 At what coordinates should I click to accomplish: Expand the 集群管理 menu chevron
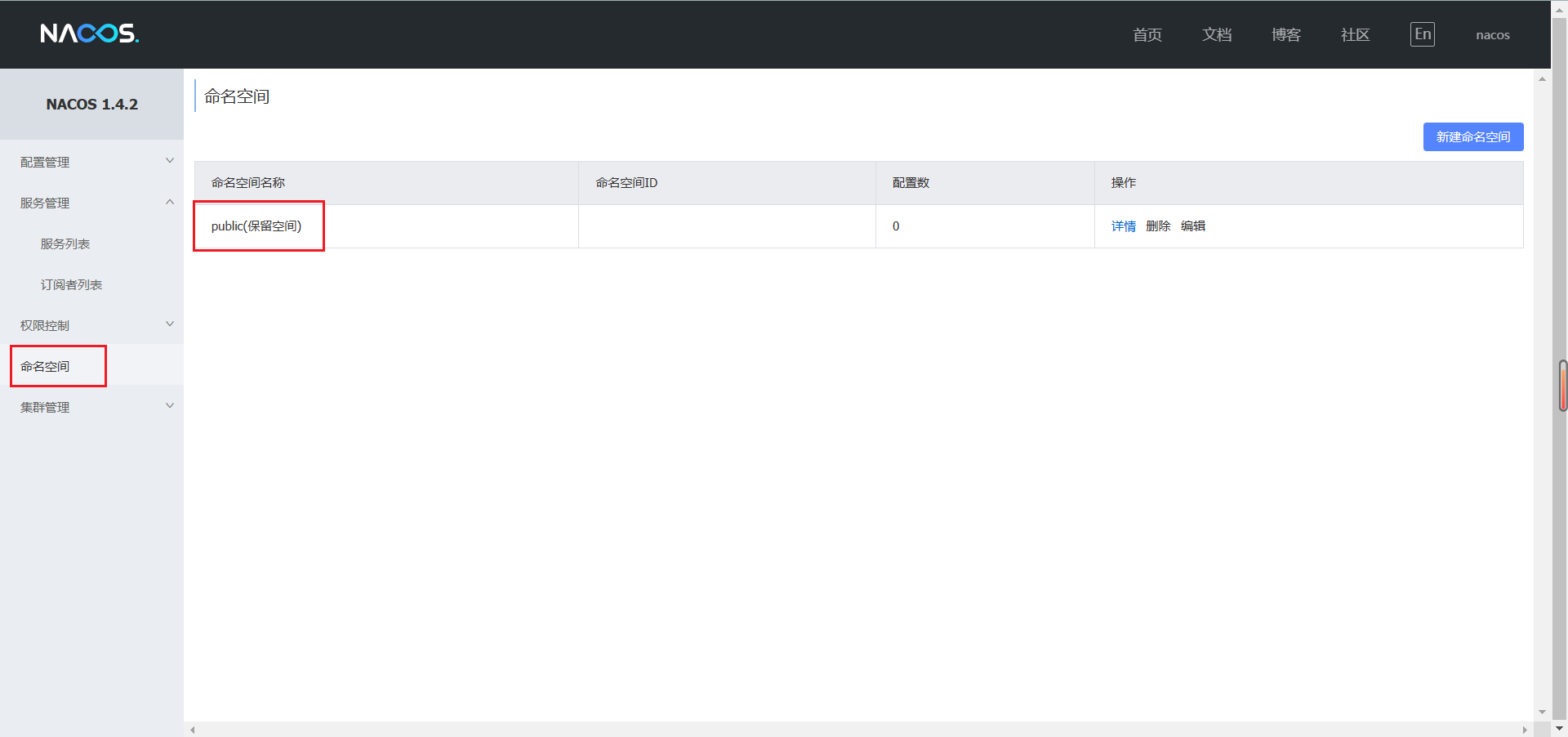170,406
